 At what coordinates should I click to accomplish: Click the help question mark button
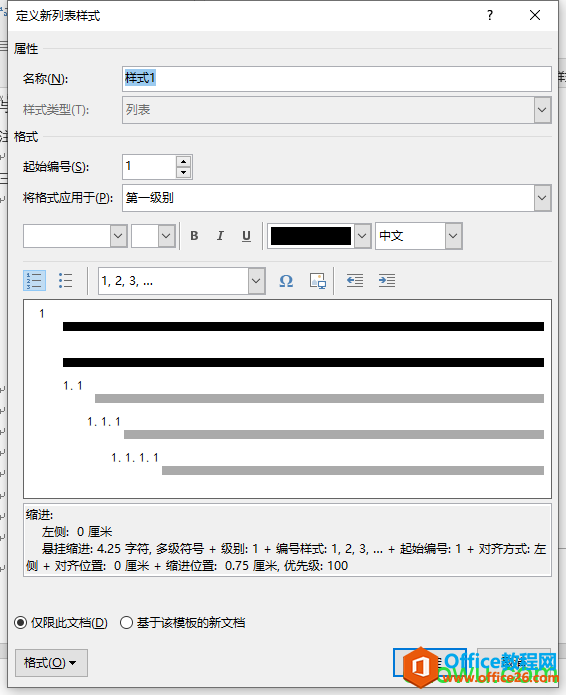pos(490,16)
